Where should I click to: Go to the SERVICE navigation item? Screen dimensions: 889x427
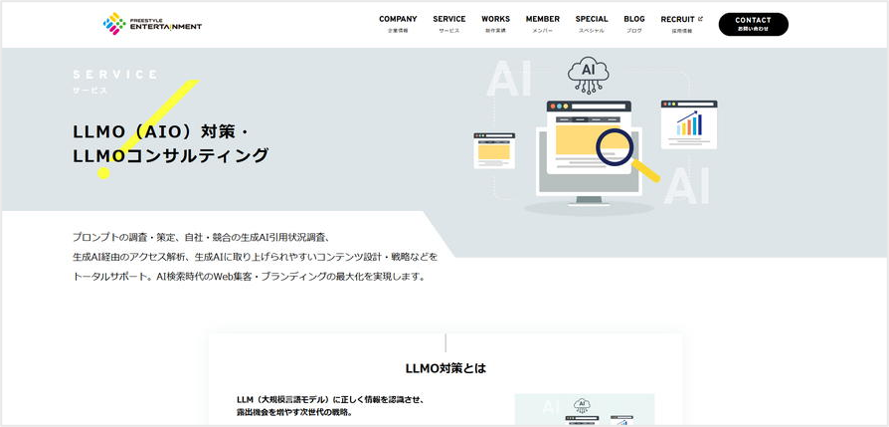(449, 24)
